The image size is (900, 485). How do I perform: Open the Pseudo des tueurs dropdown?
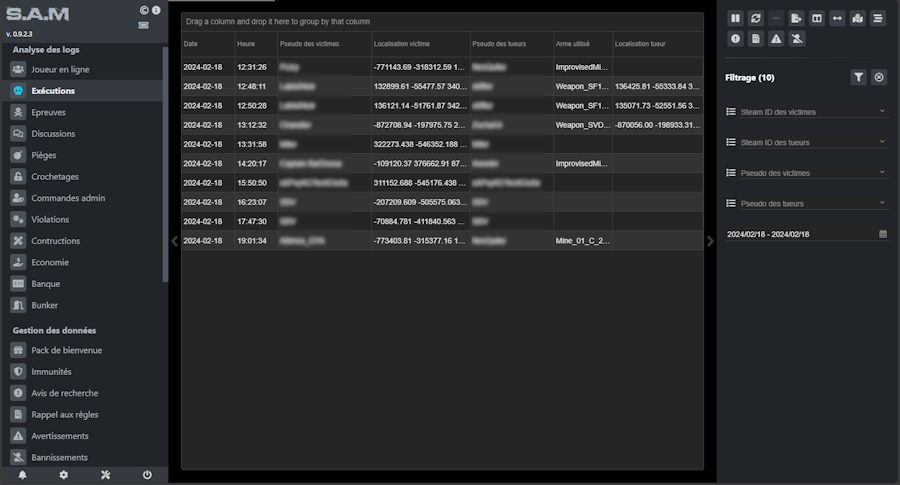click(x=805, y=203)
